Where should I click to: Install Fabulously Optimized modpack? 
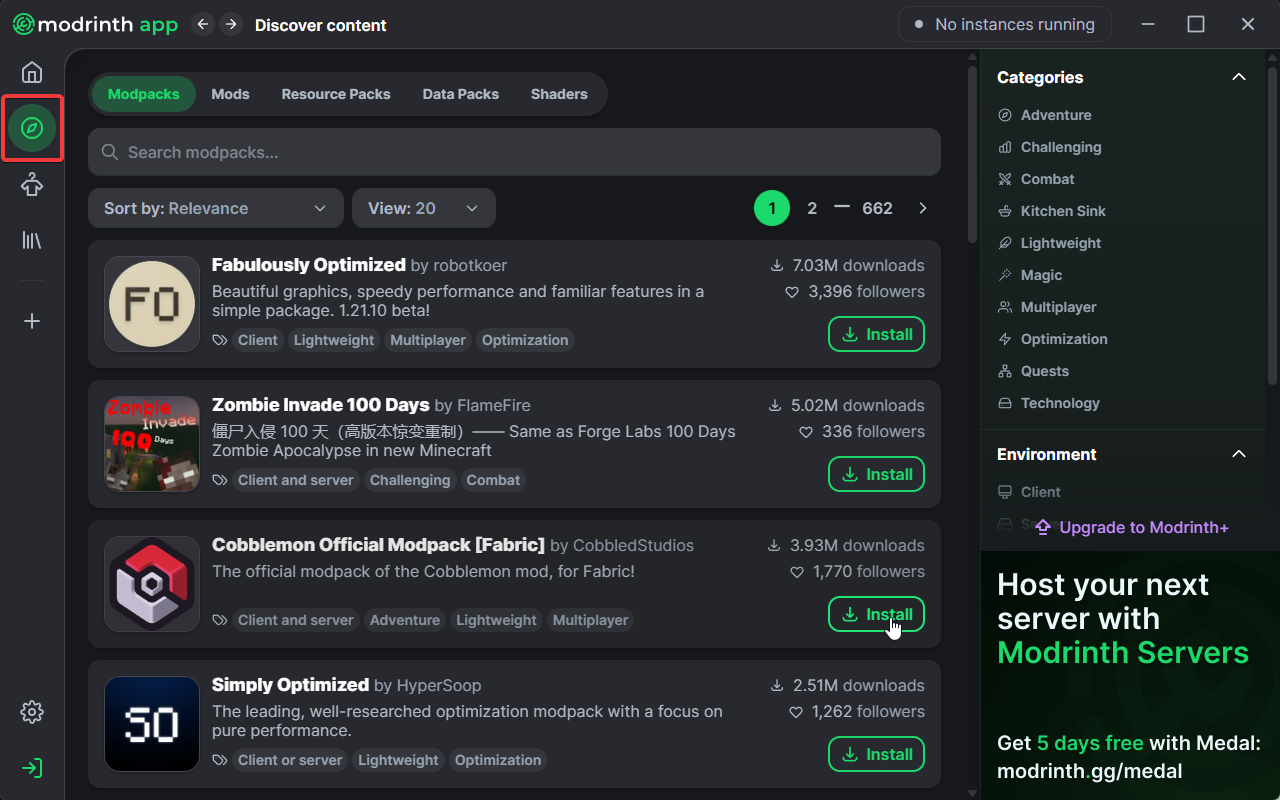point(876,334)
